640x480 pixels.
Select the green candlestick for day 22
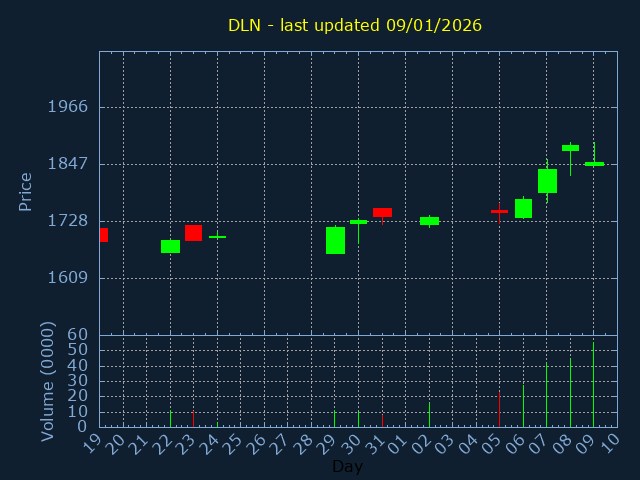(170, 246)
